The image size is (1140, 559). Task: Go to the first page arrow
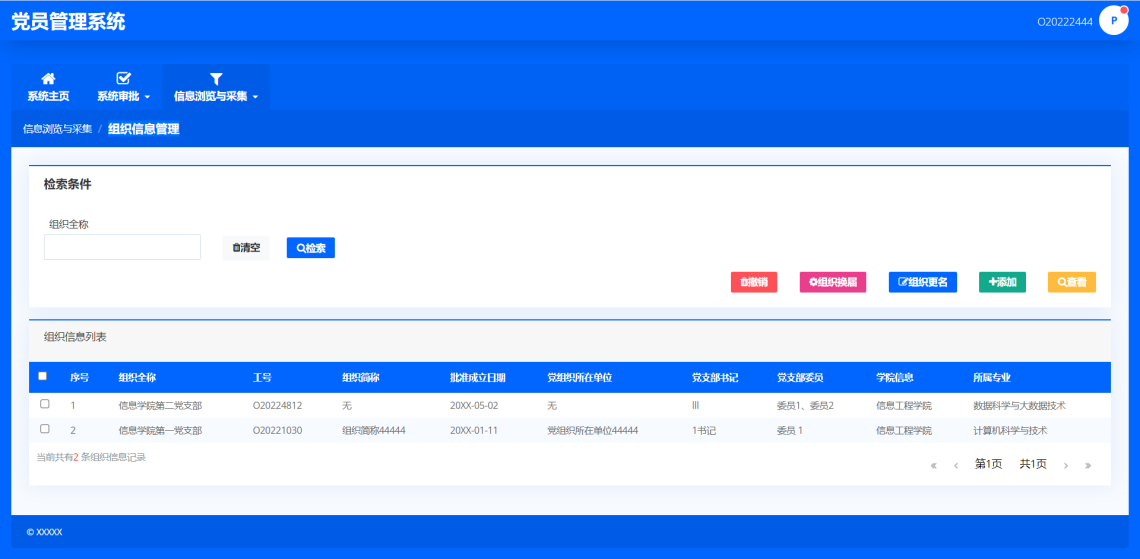click(x=934, y=465)
